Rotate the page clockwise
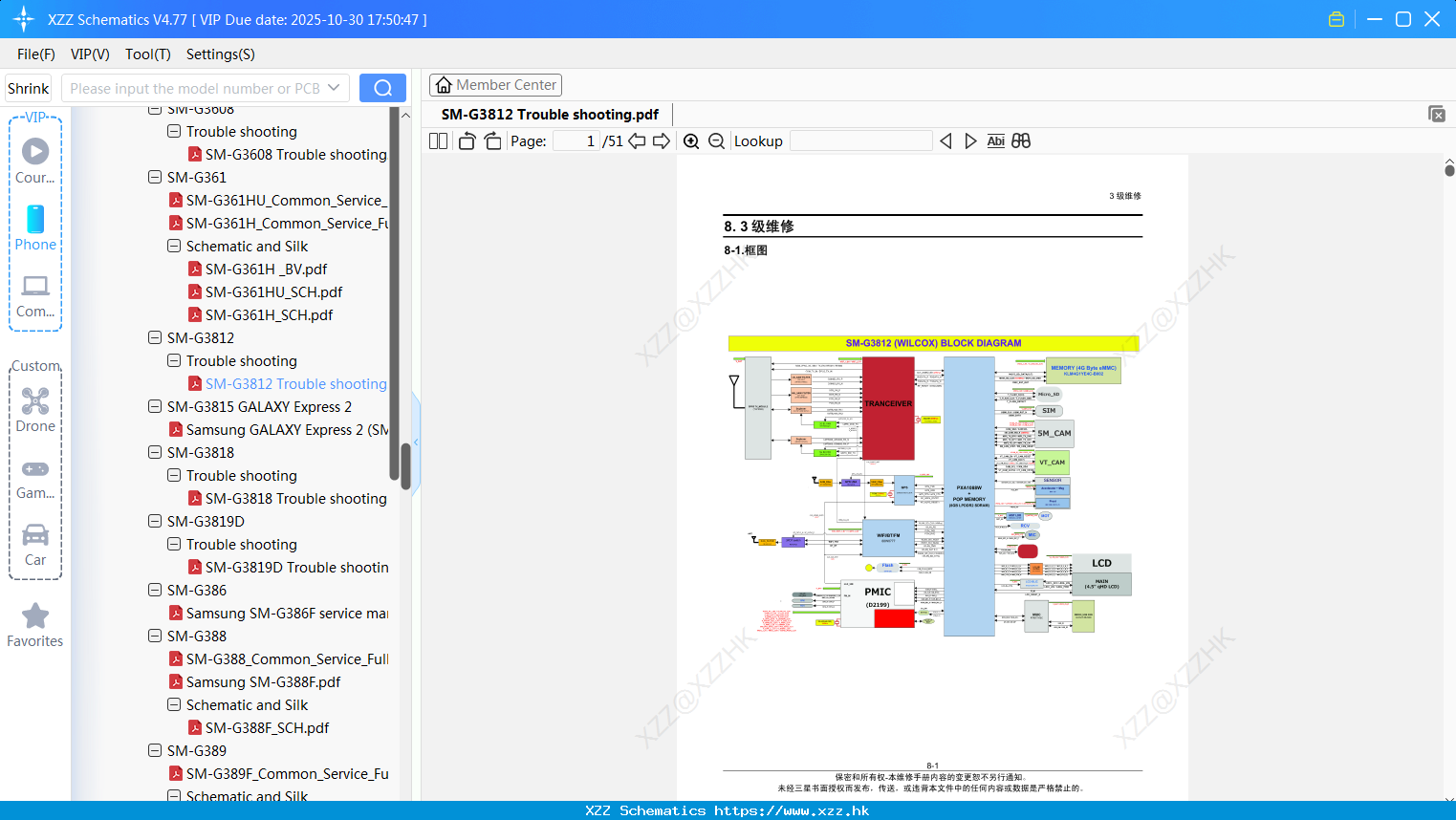Screen dimensions: 1456x820 (x=492, y=141)
